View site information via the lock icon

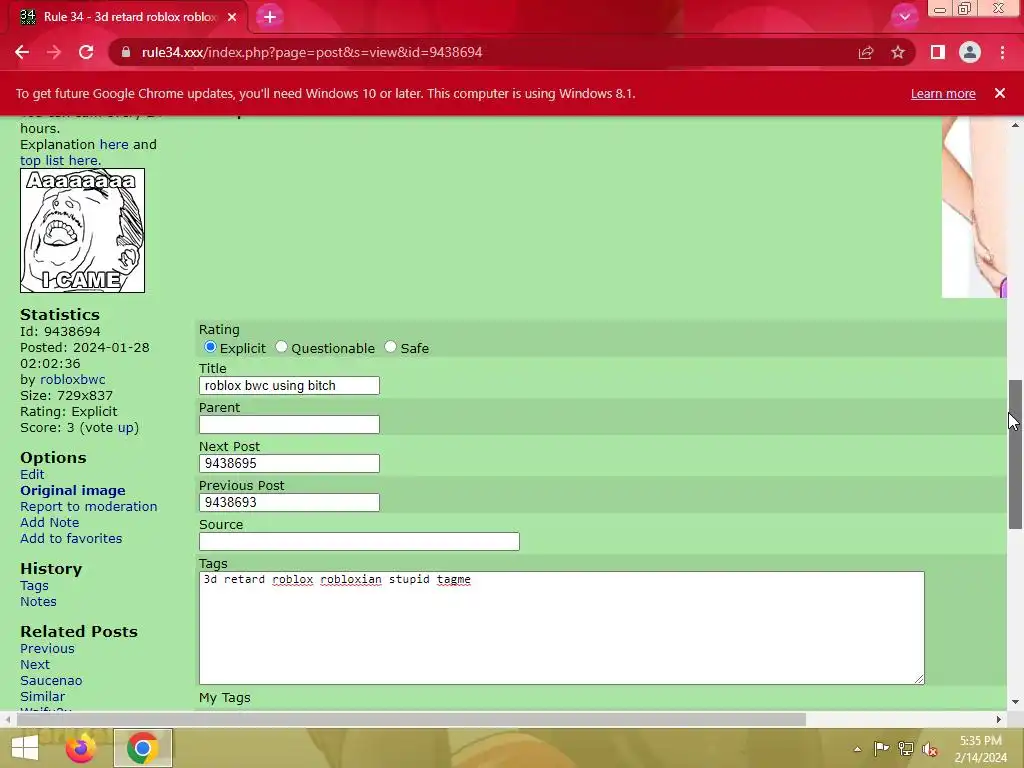coord(126,52)
